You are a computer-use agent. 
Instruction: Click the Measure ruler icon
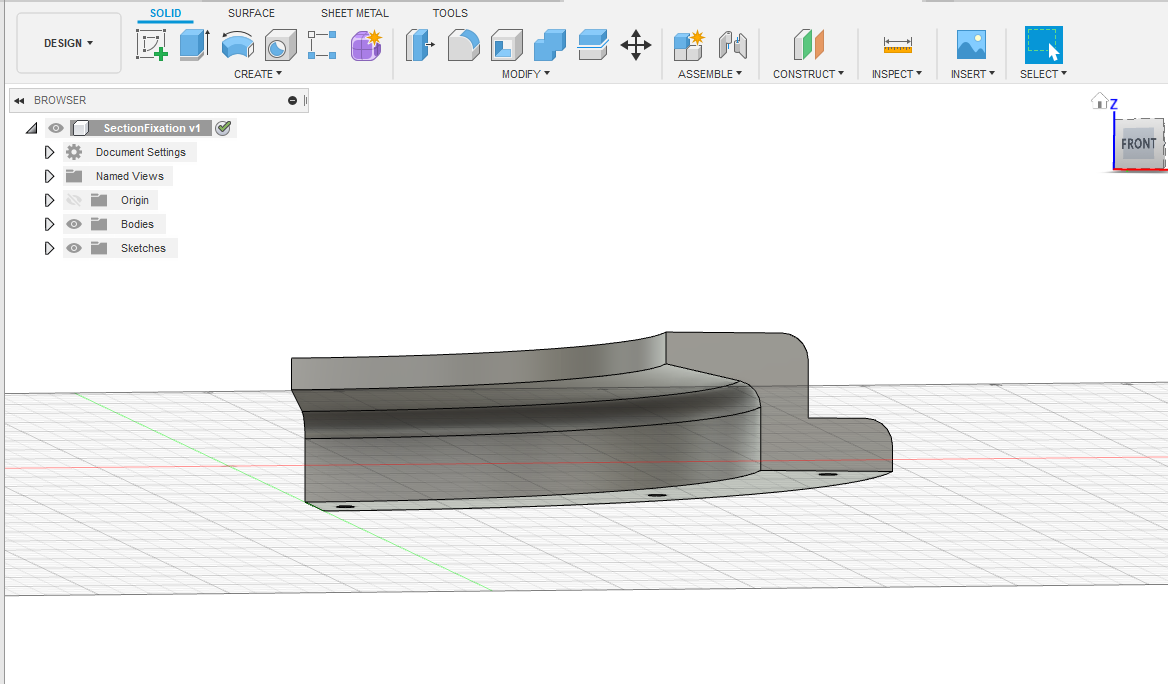tap(897, 45)
